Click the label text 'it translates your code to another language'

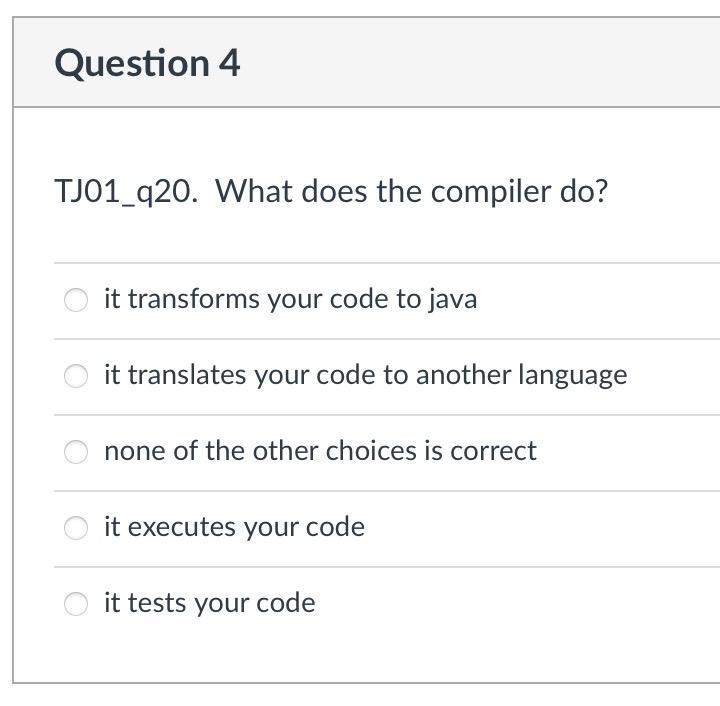[366, 376]
